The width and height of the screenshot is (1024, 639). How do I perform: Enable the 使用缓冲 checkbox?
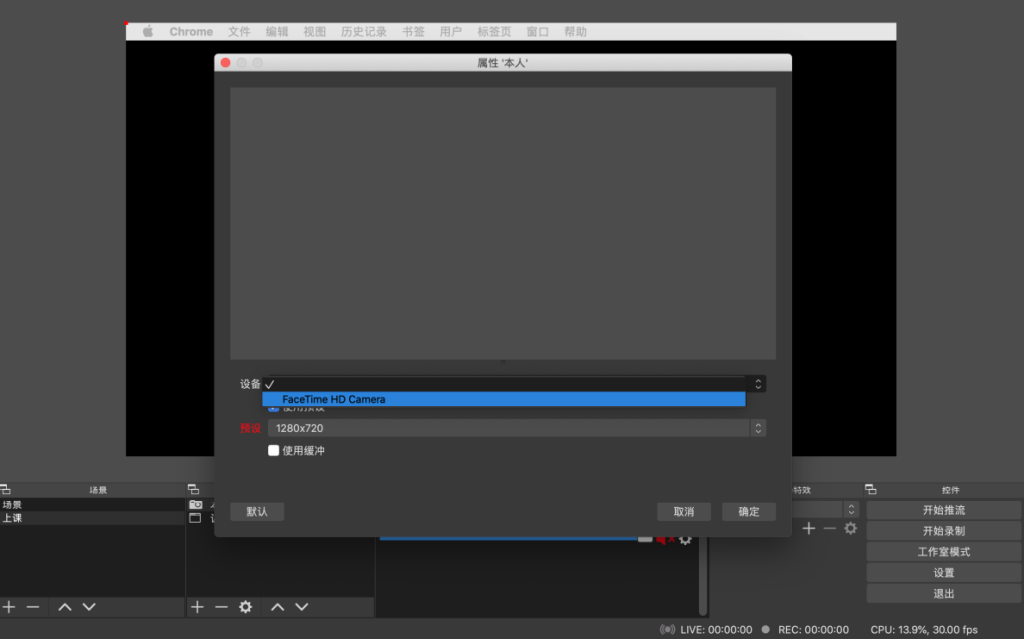pyautogui.click(x=274, y=451)
